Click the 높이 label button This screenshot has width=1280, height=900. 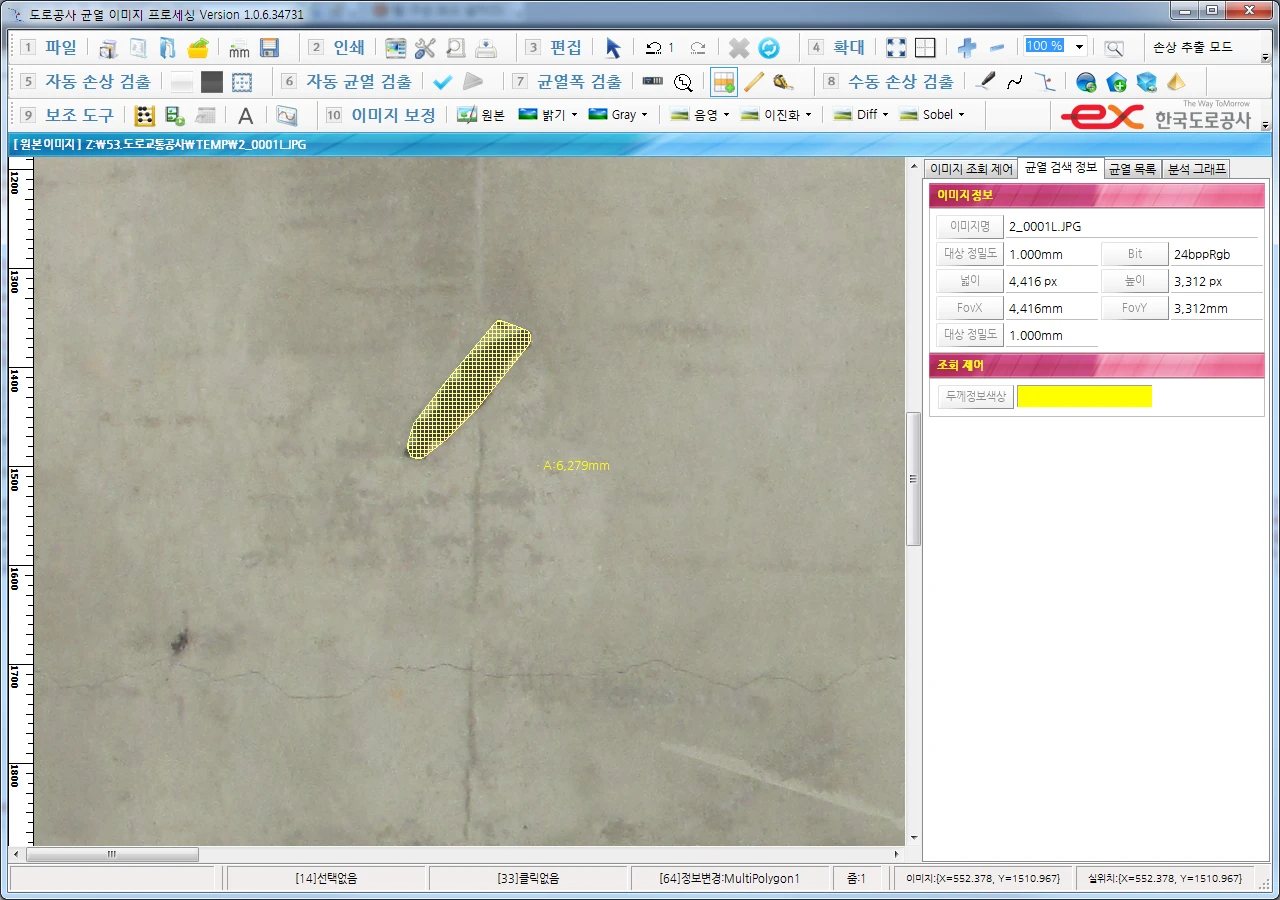(x=1135, y=281)
